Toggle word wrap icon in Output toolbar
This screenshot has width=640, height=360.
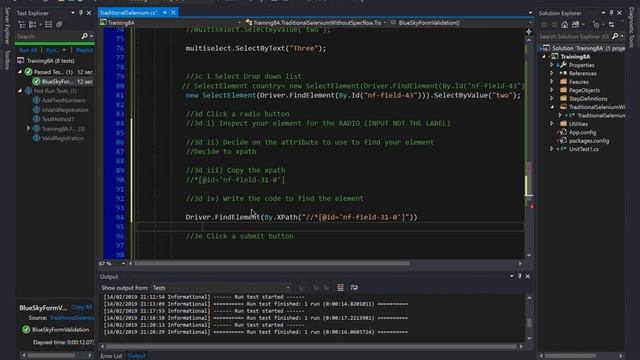coord(354,288)
